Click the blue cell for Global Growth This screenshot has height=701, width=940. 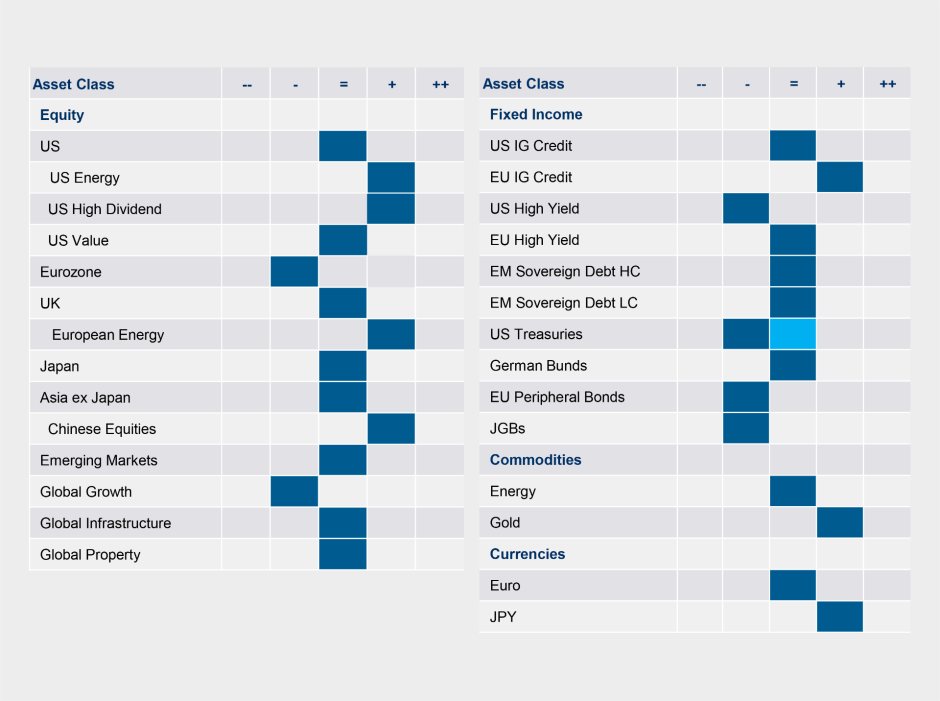pos(294,492)
